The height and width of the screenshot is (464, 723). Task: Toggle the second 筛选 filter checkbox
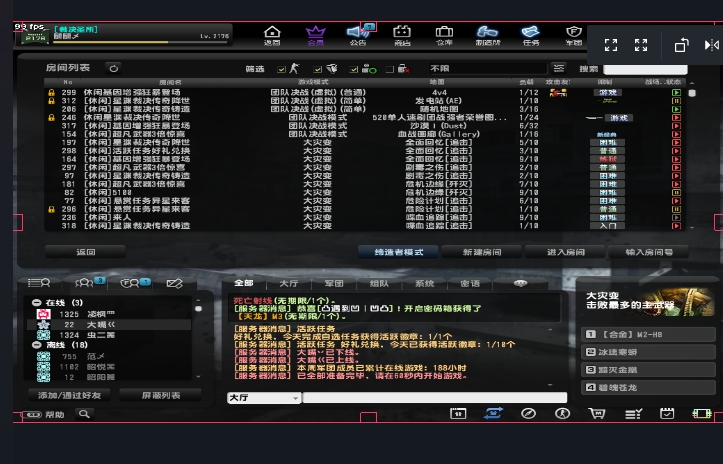pyautogui.click(x=318, y=69)
